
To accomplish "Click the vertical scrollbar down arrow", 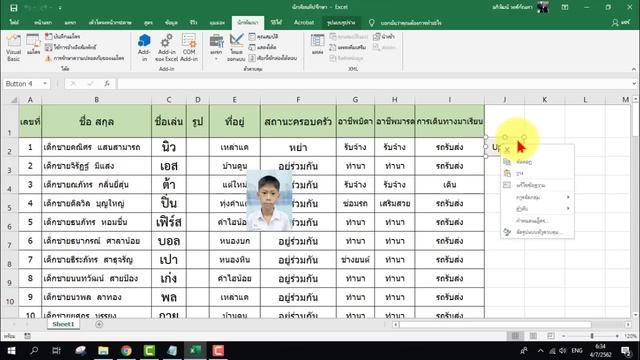I will [x=636, y=315].
